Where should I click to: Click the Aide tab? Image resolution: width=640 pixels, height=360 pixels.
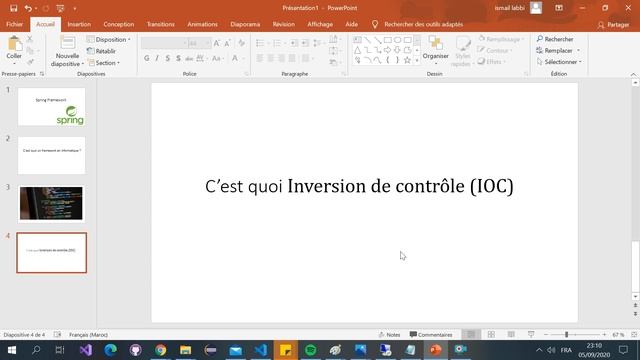pos(351,24)
